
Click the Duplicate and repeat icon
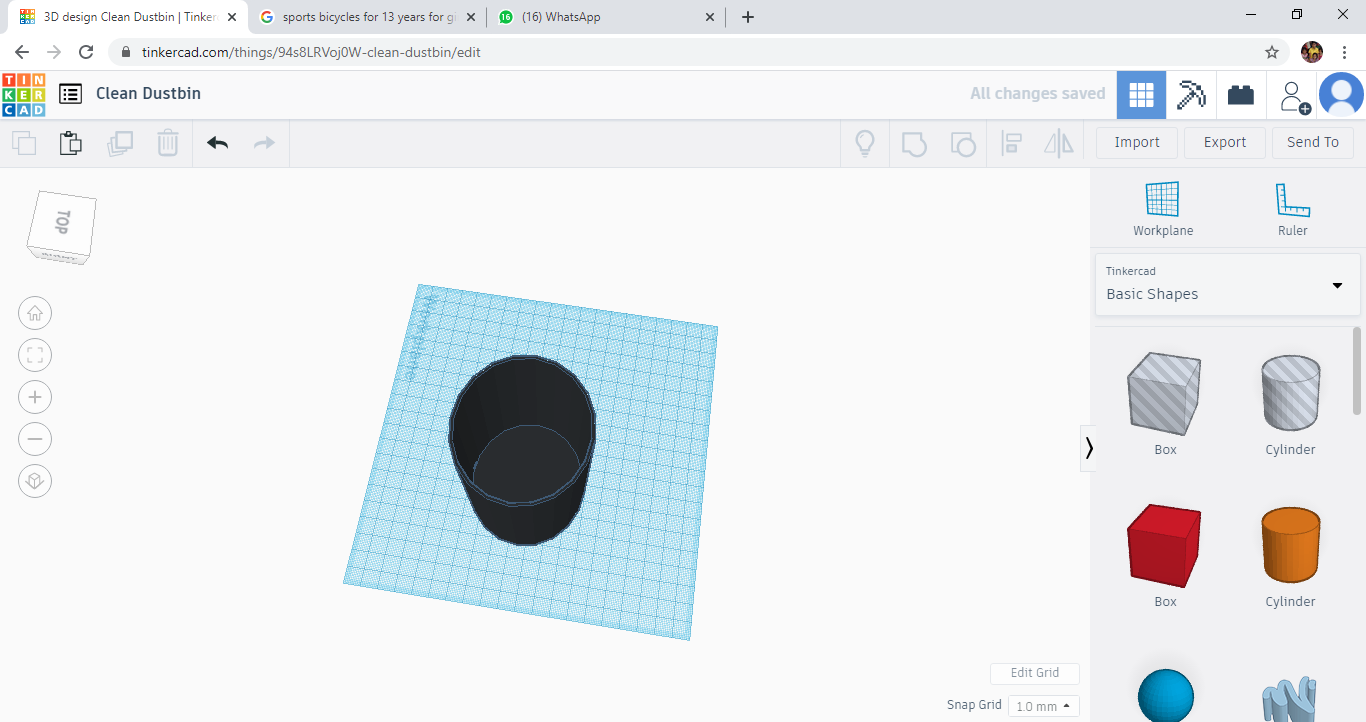click(x=120, y=143)
